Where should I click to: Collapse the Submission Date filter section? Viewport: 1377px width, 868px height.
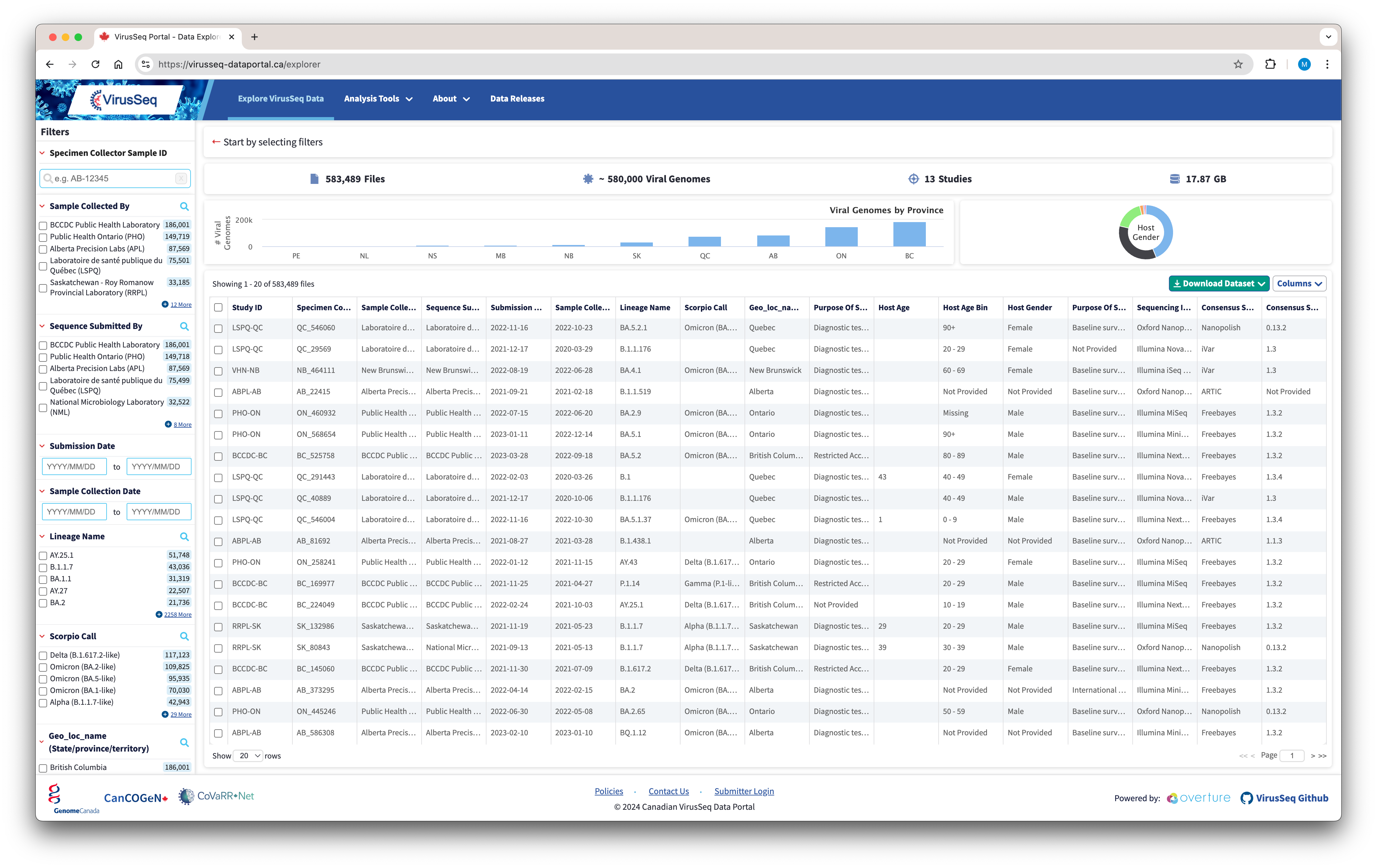42,447
